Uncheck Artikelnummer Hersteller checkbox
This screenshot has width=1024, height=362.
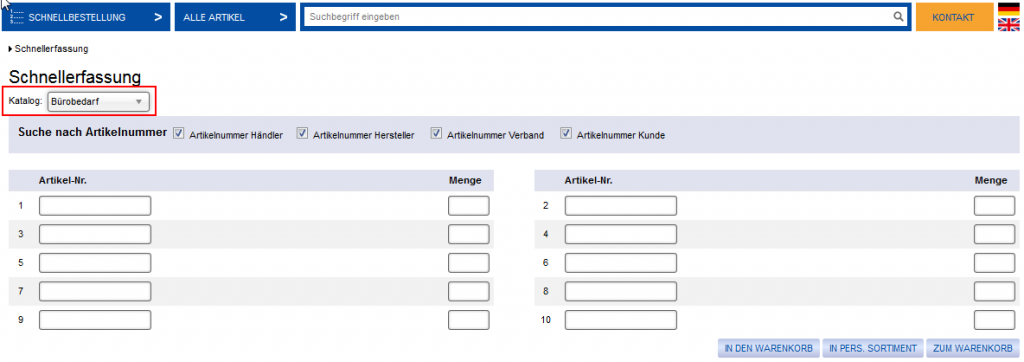(x=302, y=133)
